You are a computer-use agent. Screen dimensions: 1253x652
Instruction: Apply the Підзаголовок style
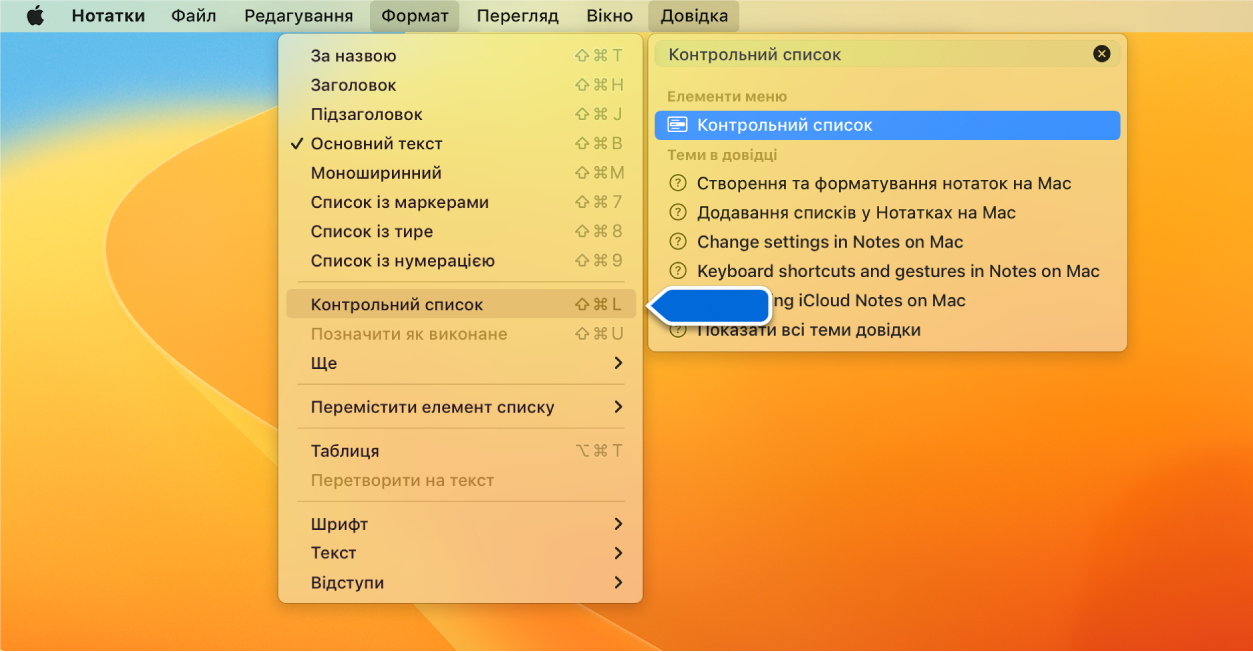460,114
